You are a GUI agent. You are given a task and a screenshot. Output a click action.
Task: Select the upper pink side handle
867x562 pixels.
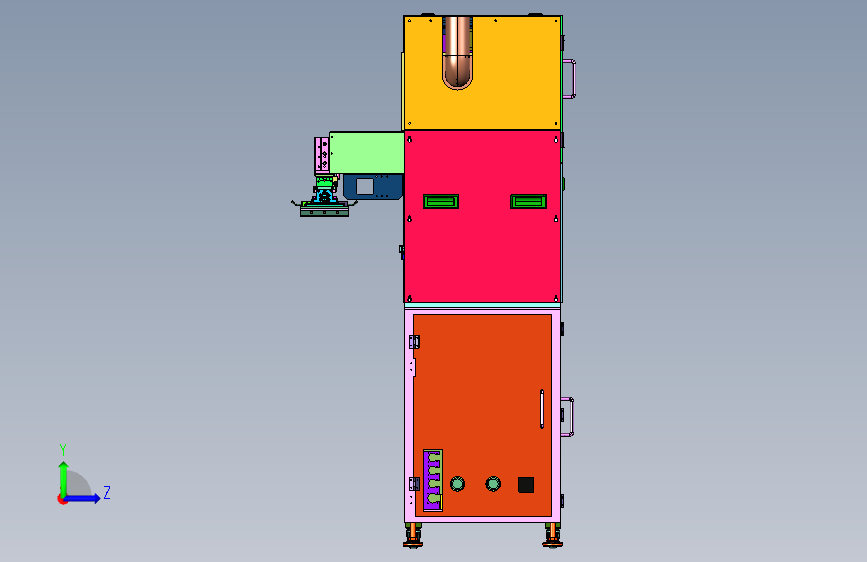pos(570,79)
